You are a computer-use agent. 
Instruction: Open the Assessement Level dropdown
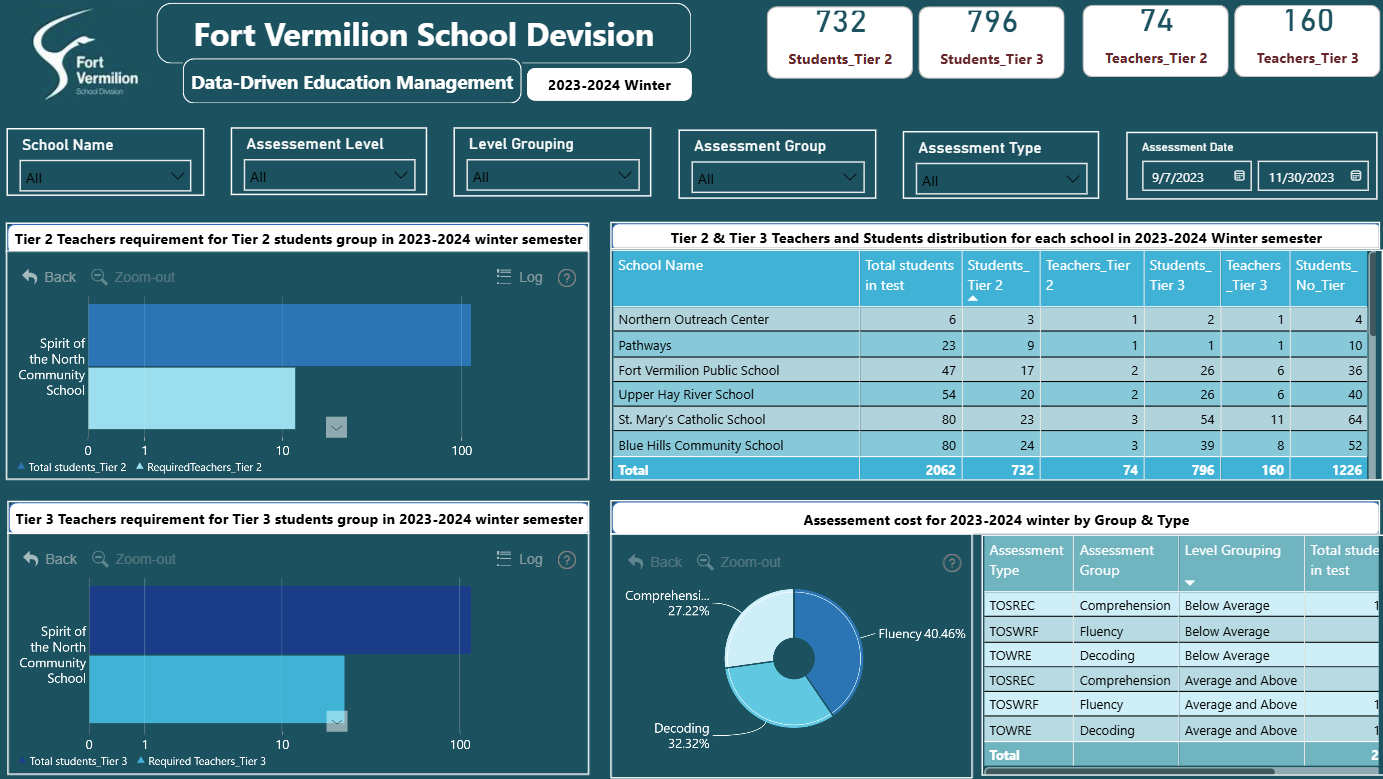pyautogui.click(x=329, y=176)
